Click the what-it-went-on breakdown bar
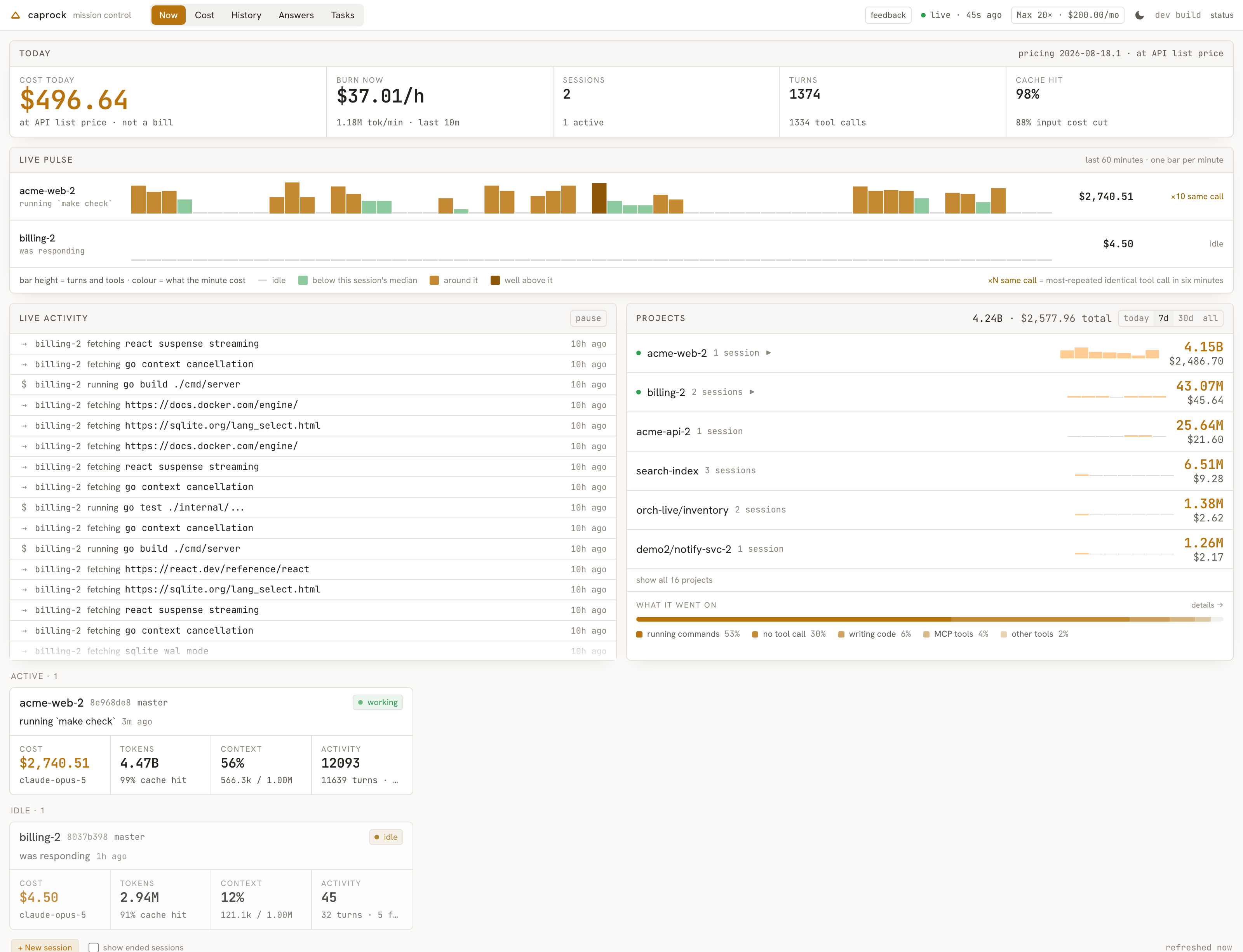 click(x=930, y=619)
